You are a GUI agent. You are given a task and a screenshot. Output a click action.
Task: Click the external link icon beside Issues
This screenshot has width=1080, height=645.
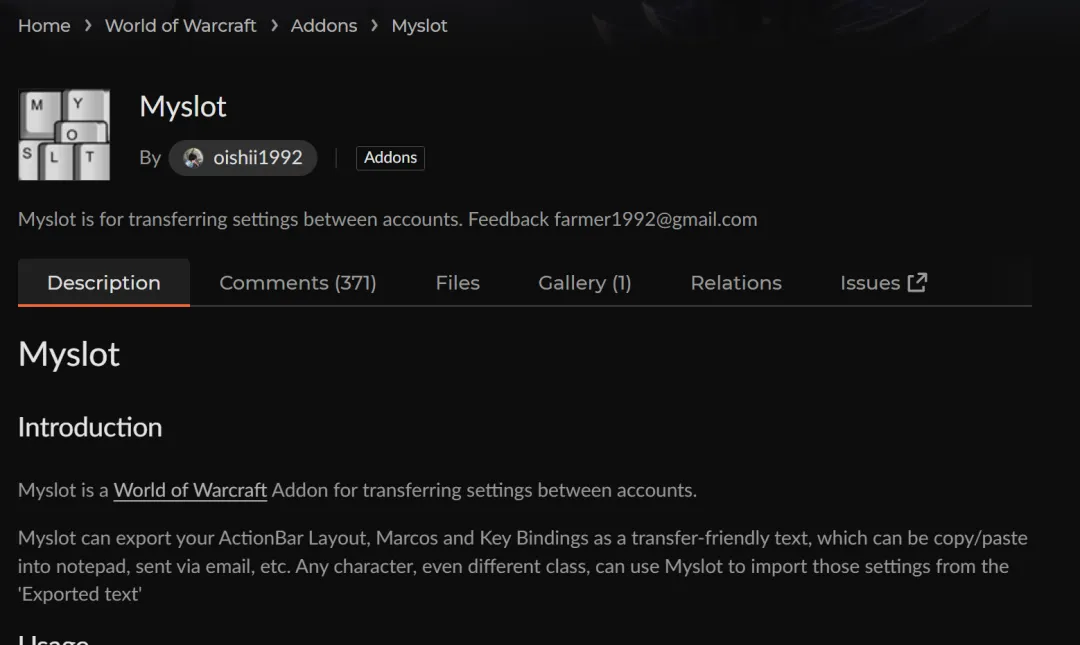coord(917,283)
